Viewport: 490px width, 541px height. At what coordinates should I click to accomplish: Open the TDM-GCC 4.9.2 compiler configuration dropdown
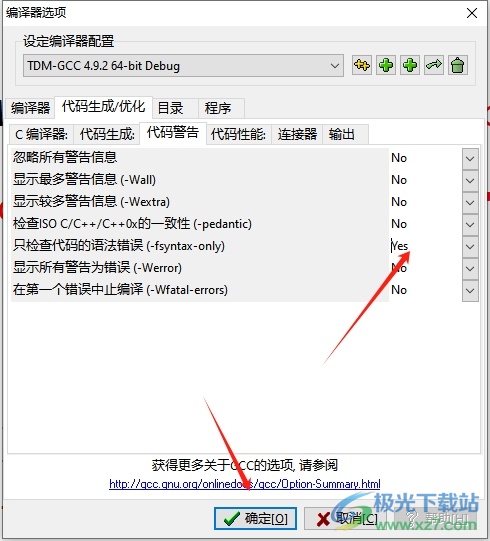tap(183, 66)
